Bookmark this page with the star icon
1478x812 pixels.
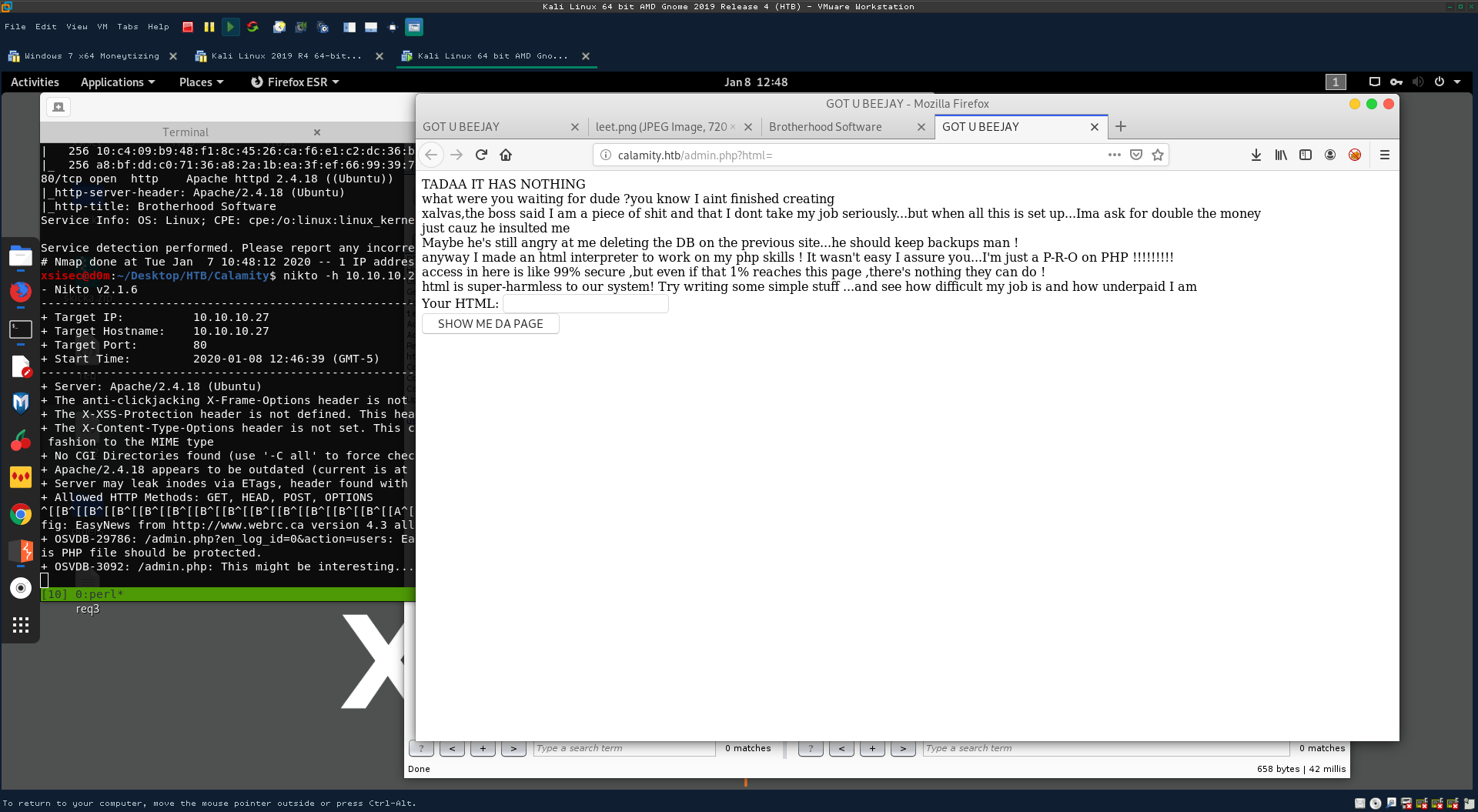click(1158, 155)
